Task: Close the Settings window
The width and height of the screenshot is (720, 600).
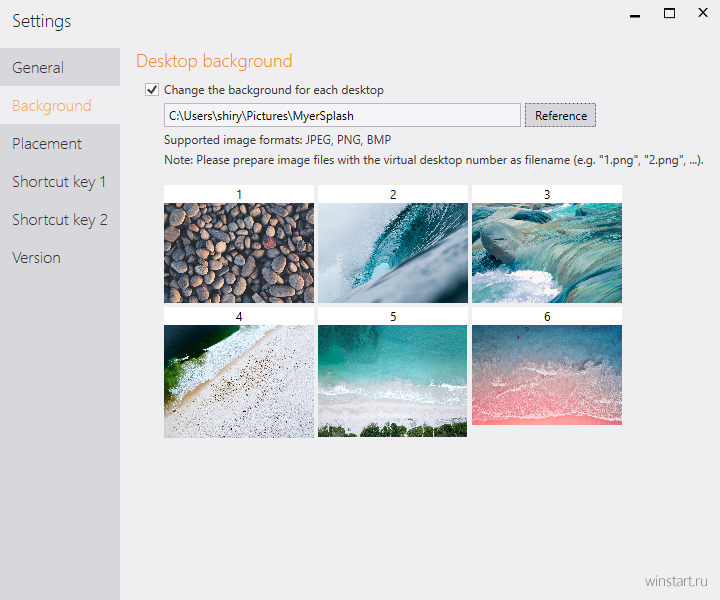Action: click(x=703, y=13)
